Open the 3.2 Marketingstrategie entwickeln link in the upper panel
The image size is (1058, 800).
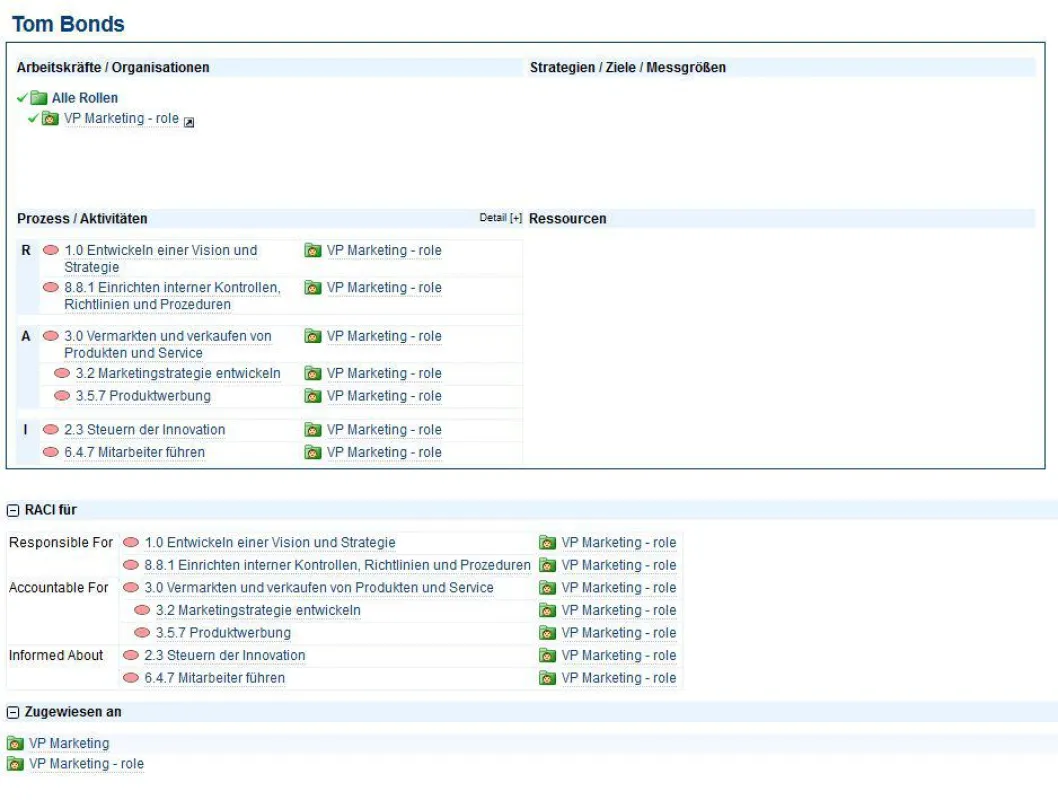[177, 374]
